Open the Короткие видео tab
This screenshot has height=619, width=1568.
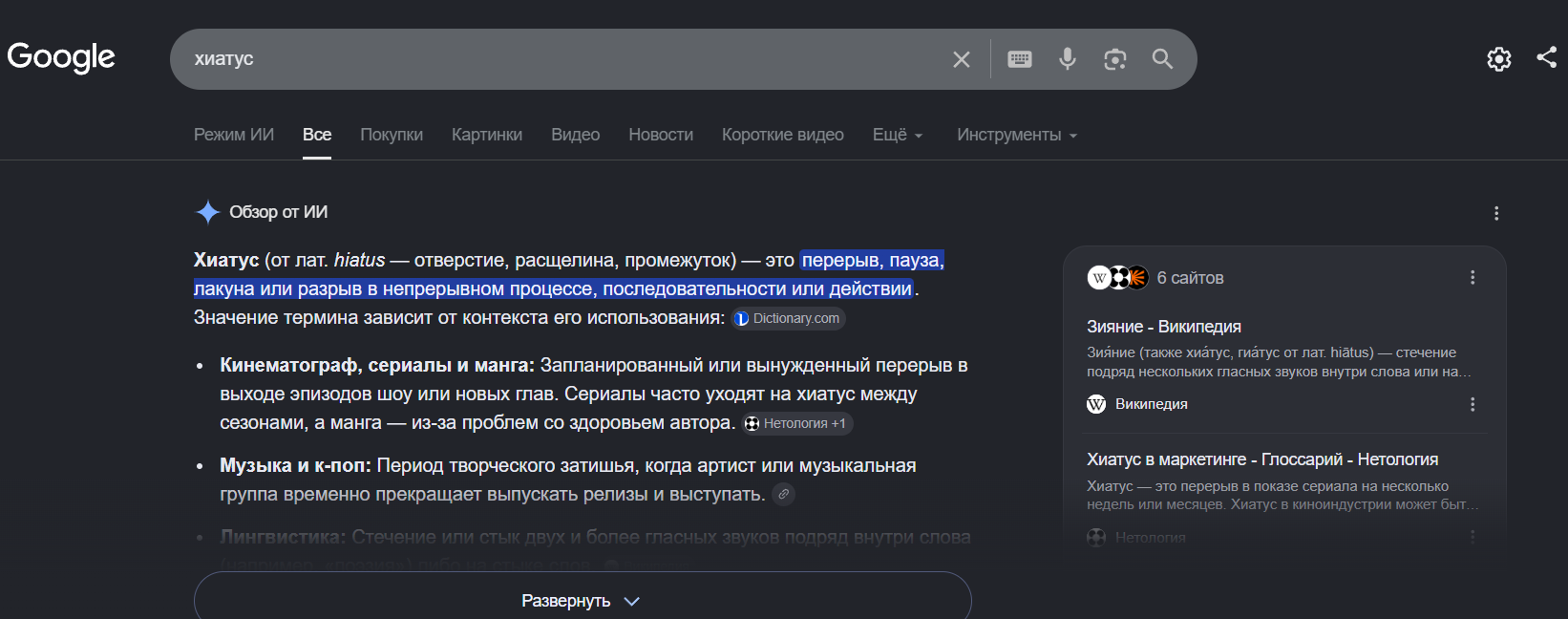point(783,135)
